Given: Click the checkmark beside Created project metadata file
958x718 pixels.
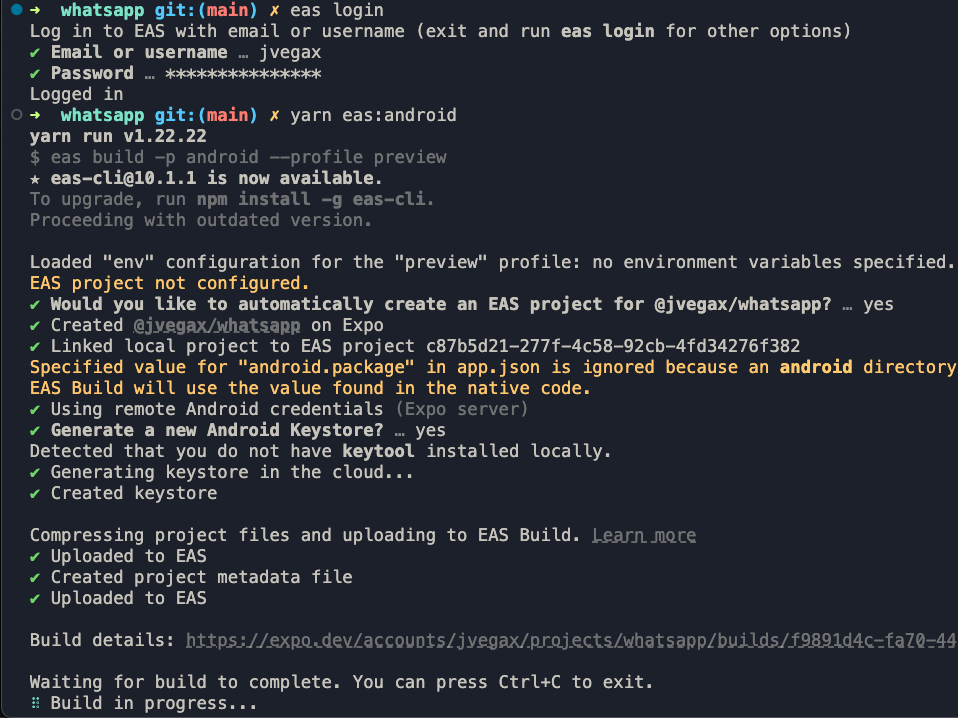Looking at the screenshot, I should (36, 577).
